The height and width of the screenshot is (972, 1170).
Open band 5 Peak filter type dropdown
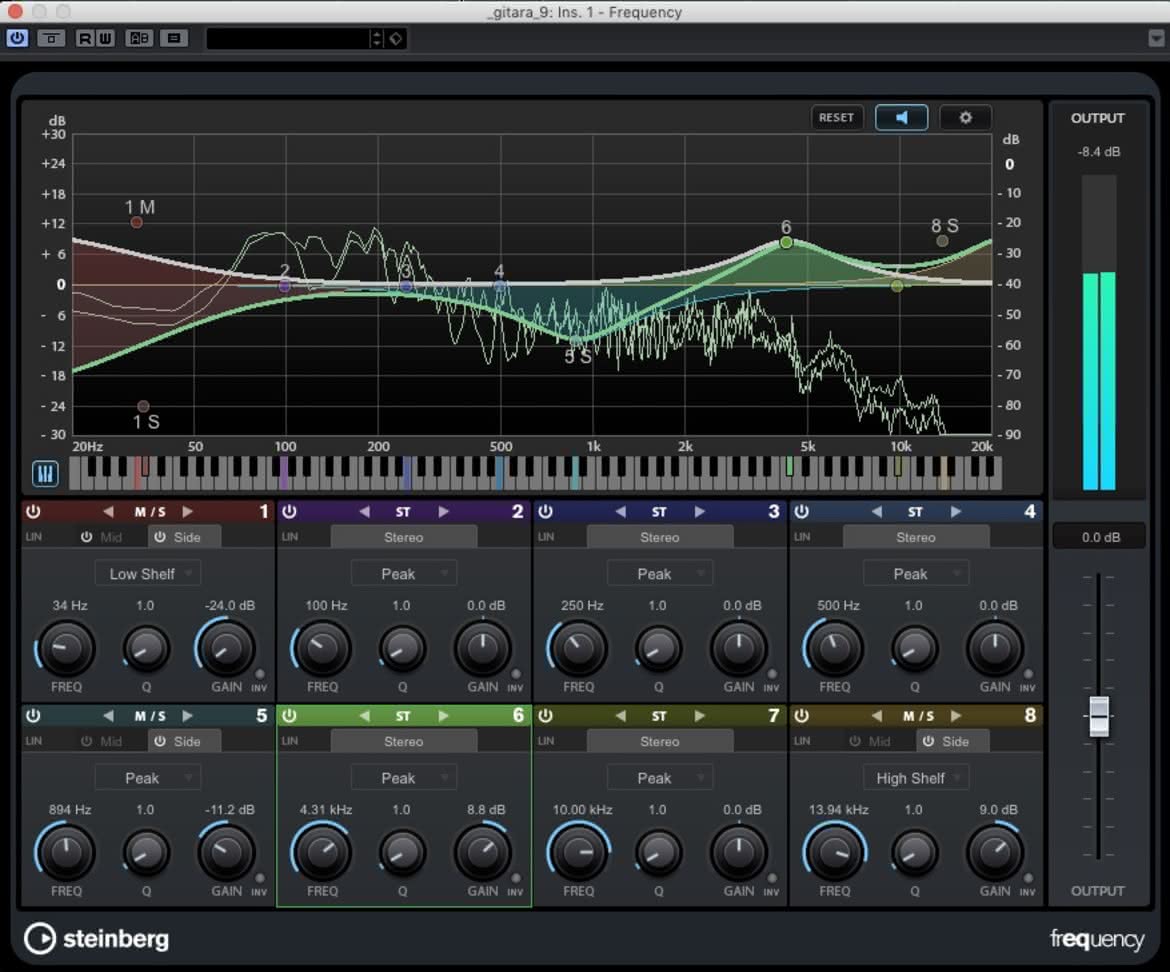coord(148,778)
